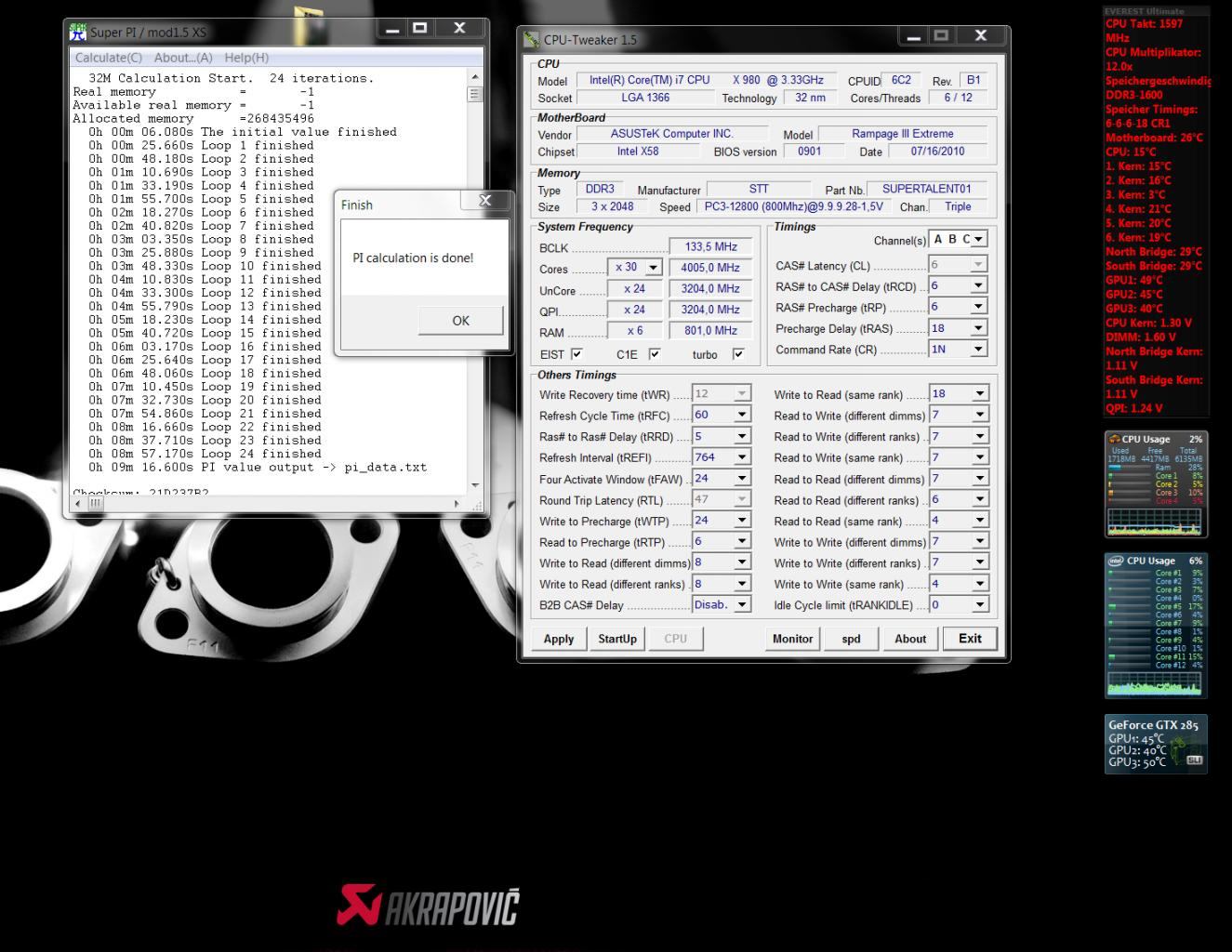1232x952 pixels.
Task: Open the Refresh Interval (tREFI) dropdown
Action: (742, 457)
